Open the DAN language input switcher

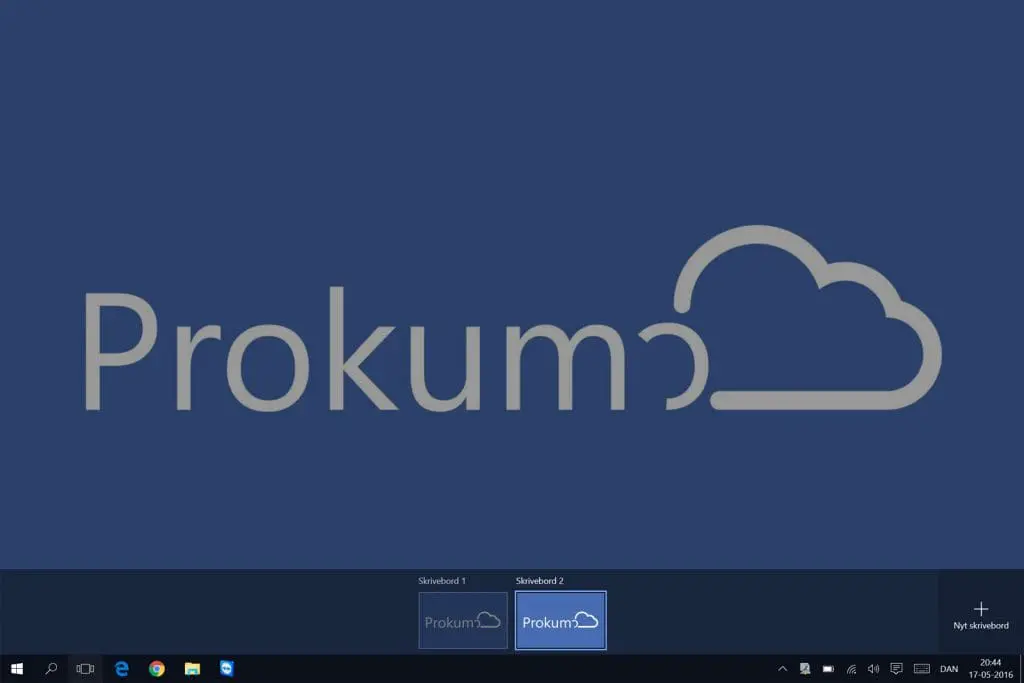(x=947, y=668)
